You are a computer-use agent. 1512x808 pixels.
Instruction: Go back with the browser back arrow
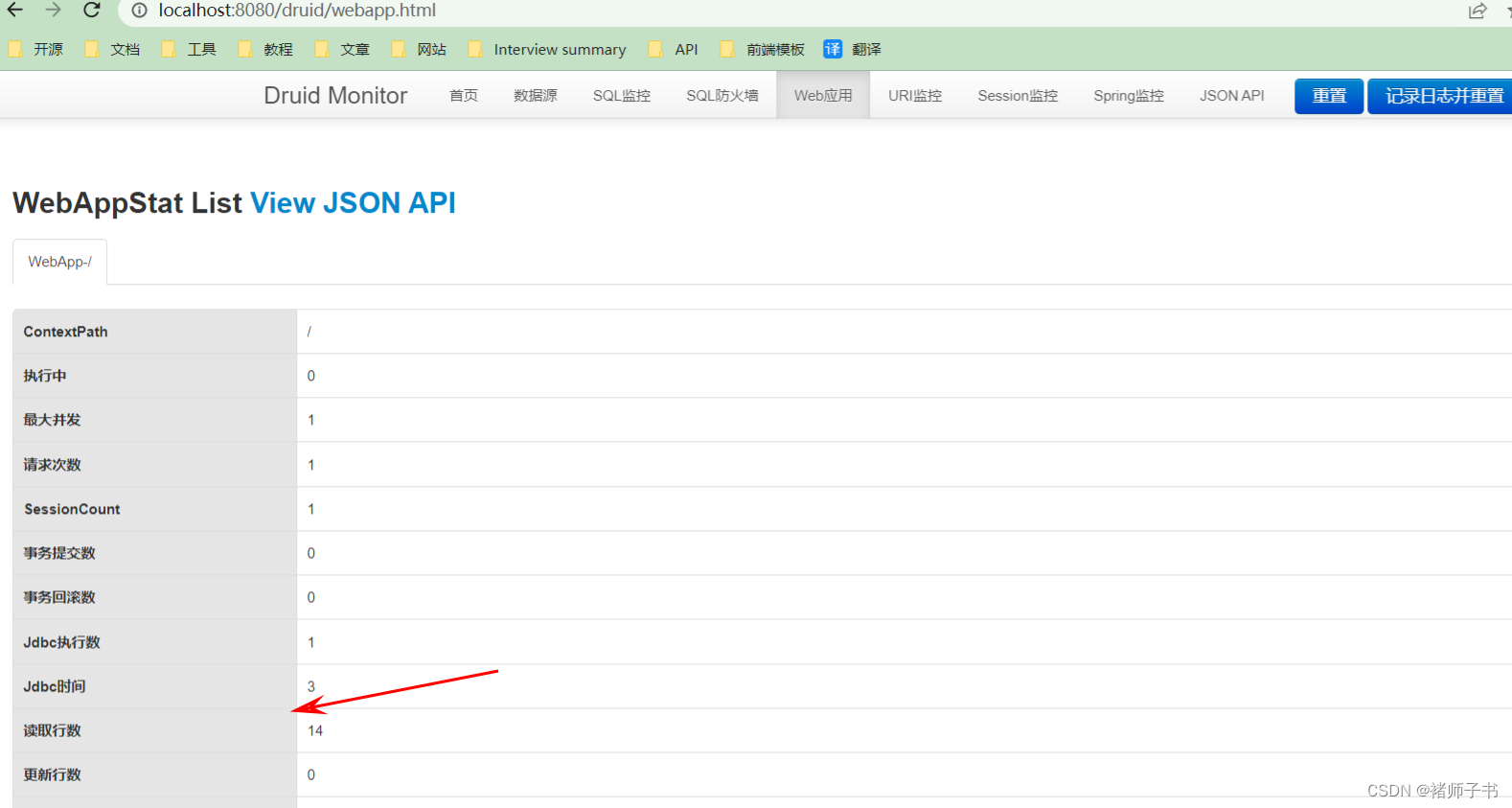(x=15, y=11)
